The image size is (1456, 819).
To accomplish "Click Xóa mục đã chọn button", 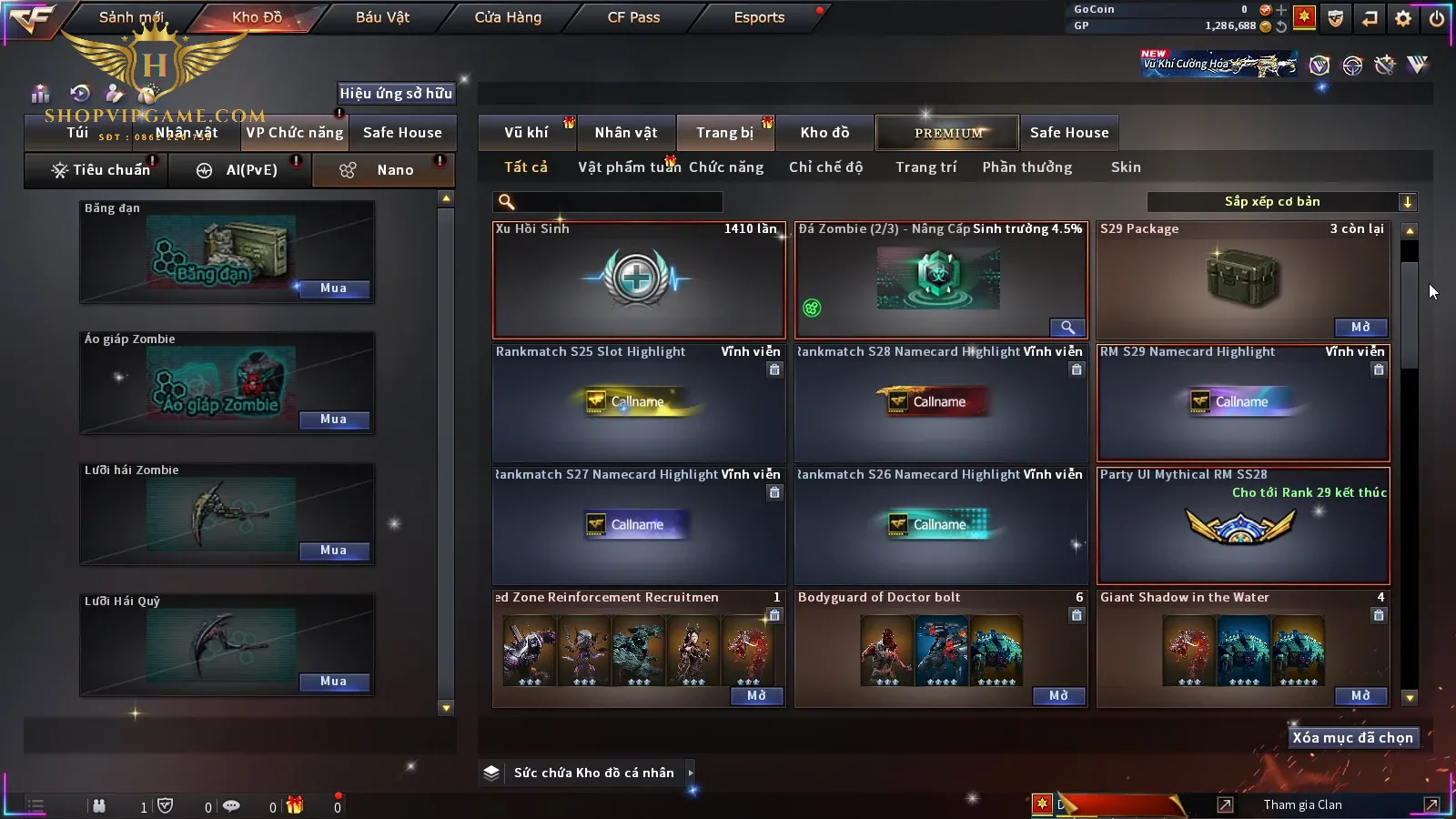I will coord(1352,738).
